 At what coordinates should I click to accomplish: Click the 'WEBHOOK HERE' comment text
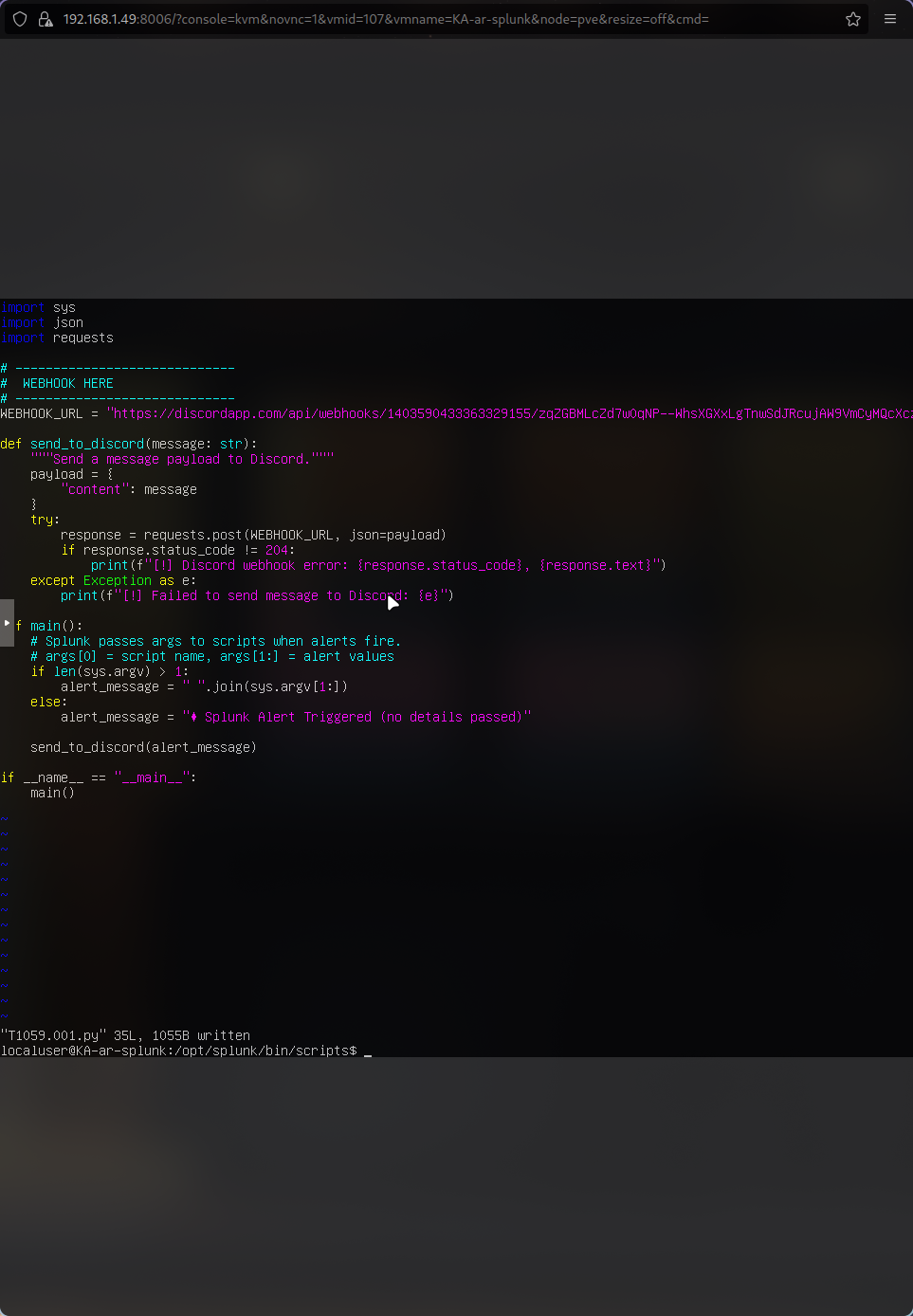point(67,383)
